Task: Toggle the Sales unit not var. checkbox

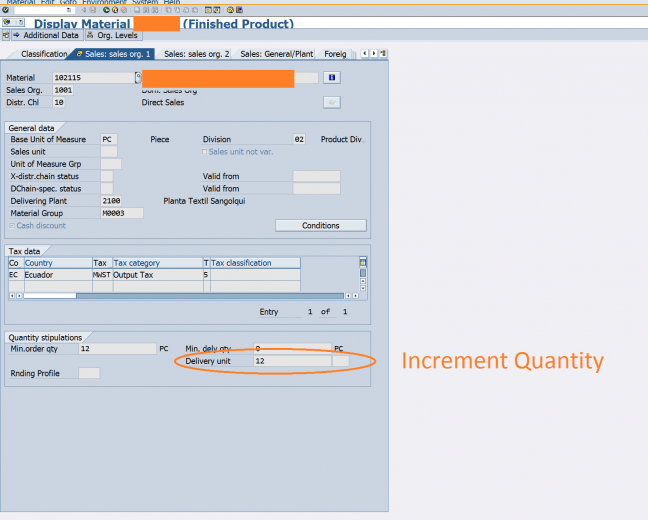Action: [x=206, y=152]
